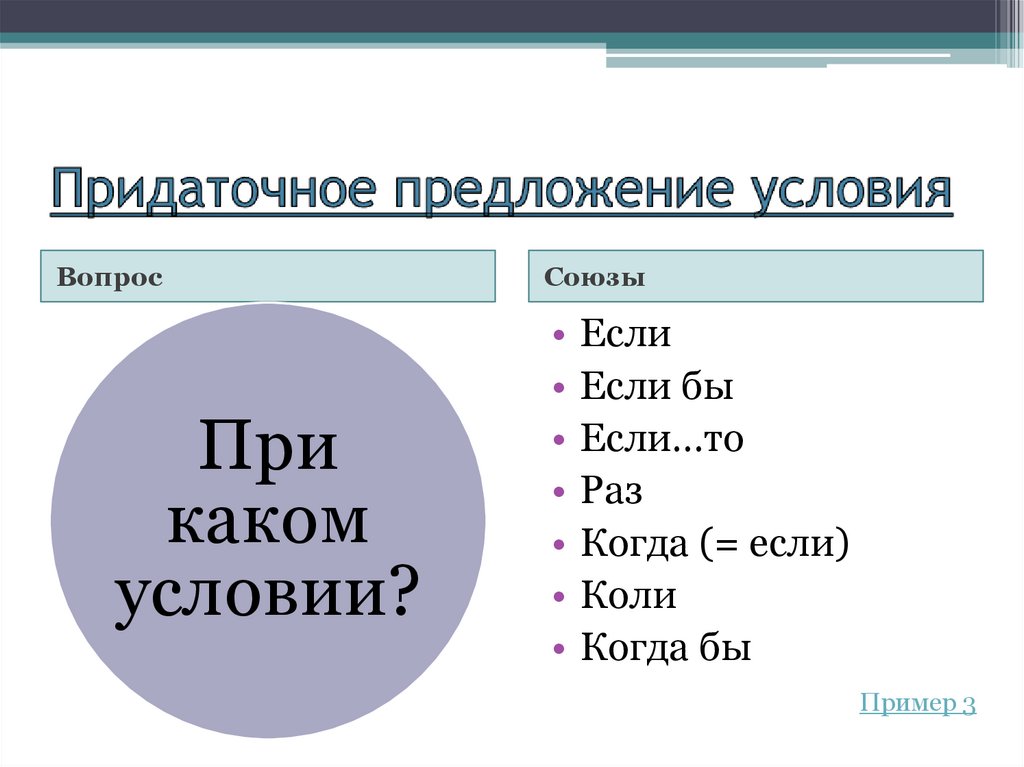Click the slide title "Придаточное предложение условия"
Viewport: 1024px width, 767px height.
(x=500, y=185)
